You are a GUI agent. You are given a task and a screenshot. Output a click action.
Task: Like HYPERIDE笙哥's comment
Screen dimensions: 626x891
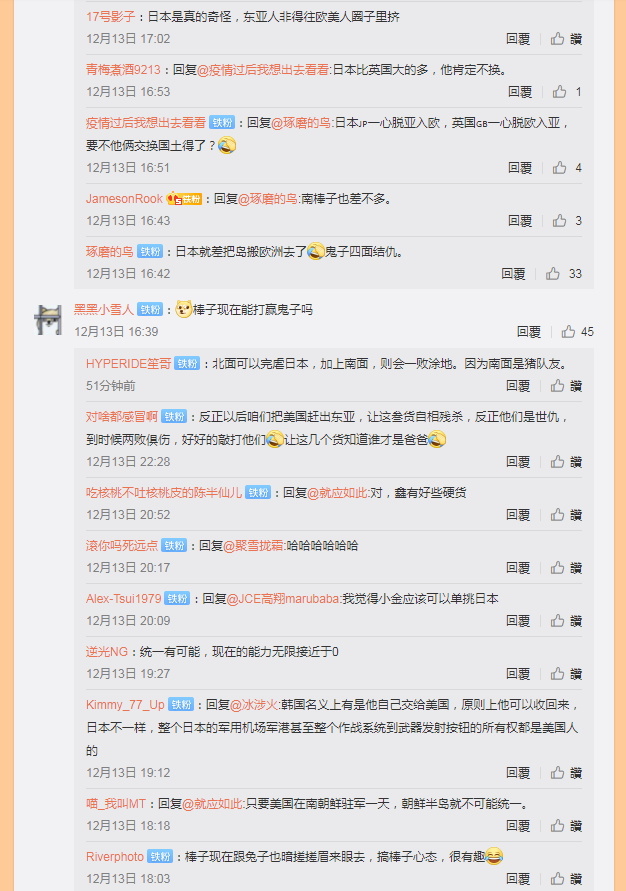click(x=566, y=386)
